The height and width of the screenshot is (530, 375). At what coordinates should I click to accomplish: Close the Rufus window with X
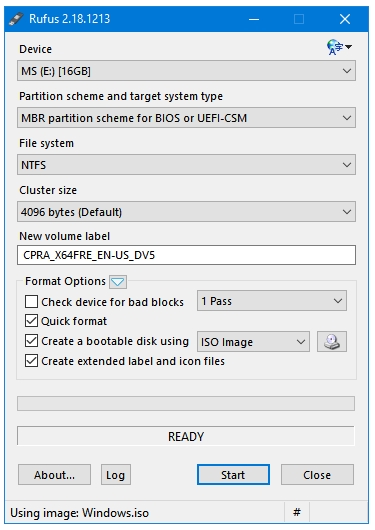pos(345,19)
